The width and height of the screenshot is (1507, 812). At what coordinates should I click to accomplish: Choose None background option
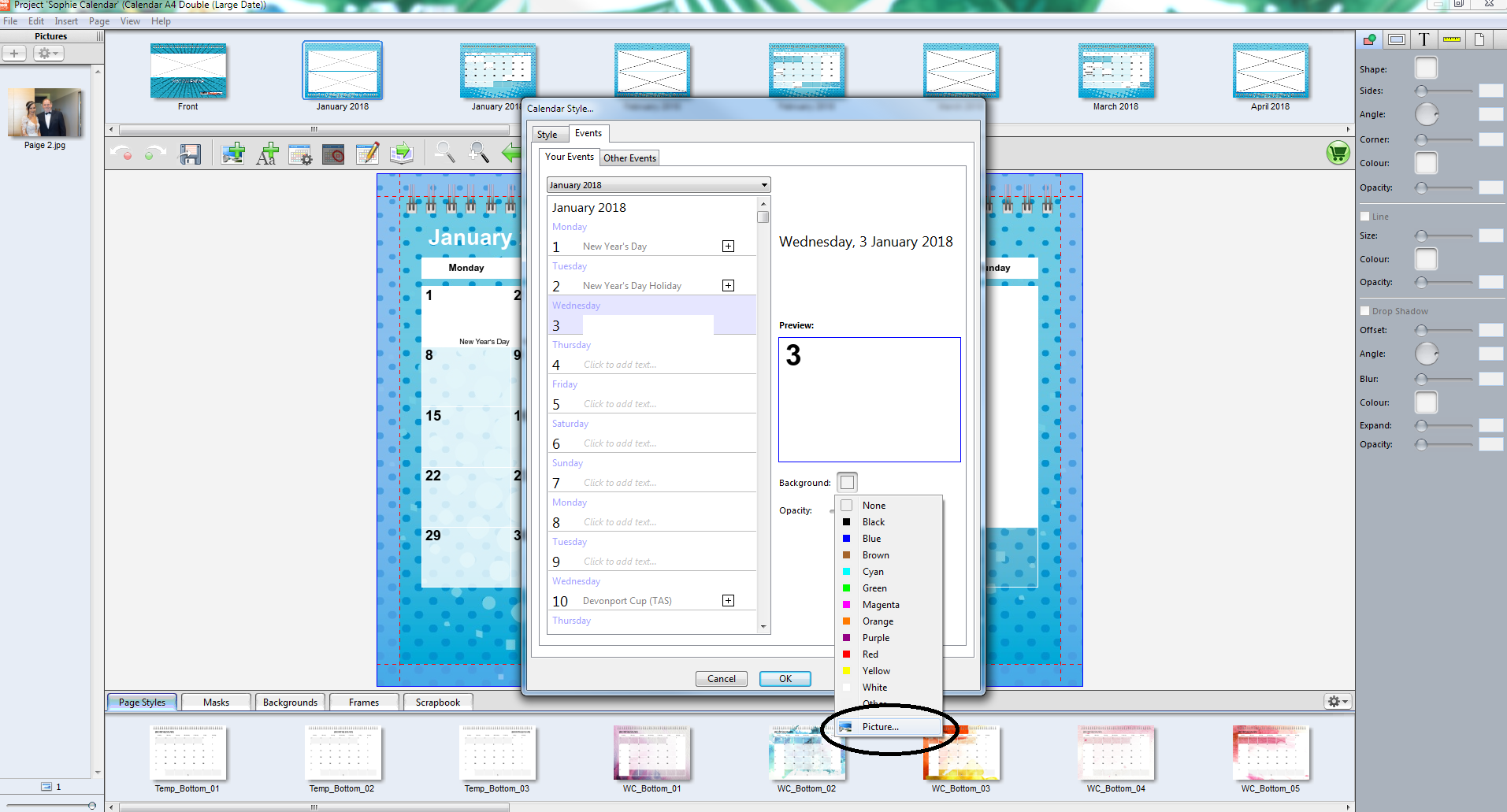889,506
